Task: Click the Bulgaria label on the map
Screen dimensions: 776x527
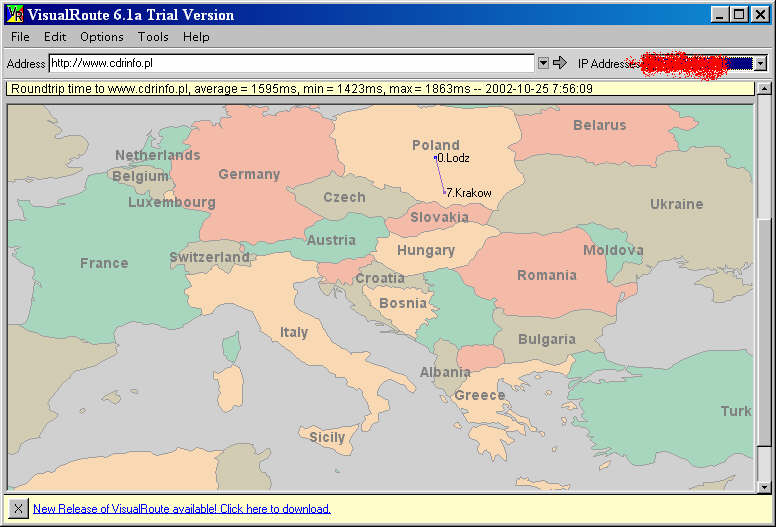Action: tap(547, 339)
